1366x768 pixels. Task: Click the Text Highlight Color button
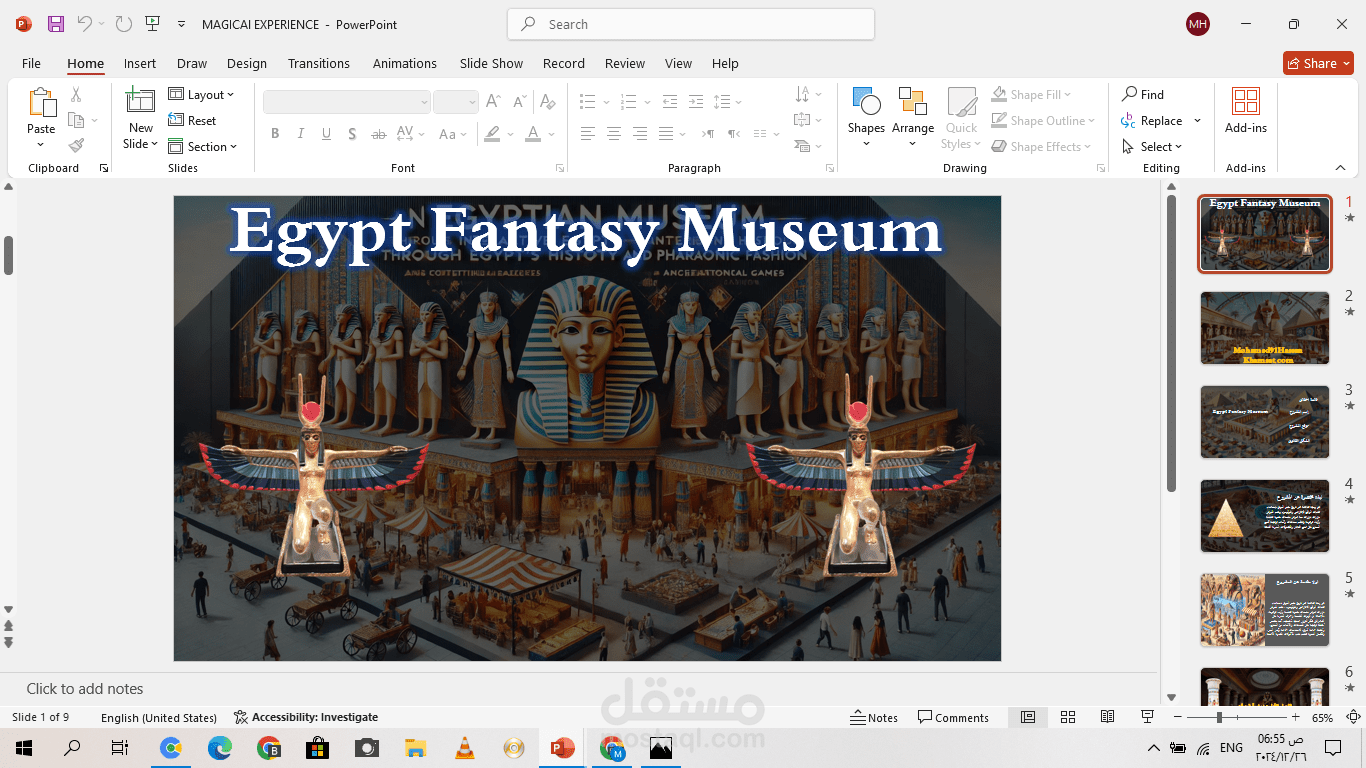[491, 134]
